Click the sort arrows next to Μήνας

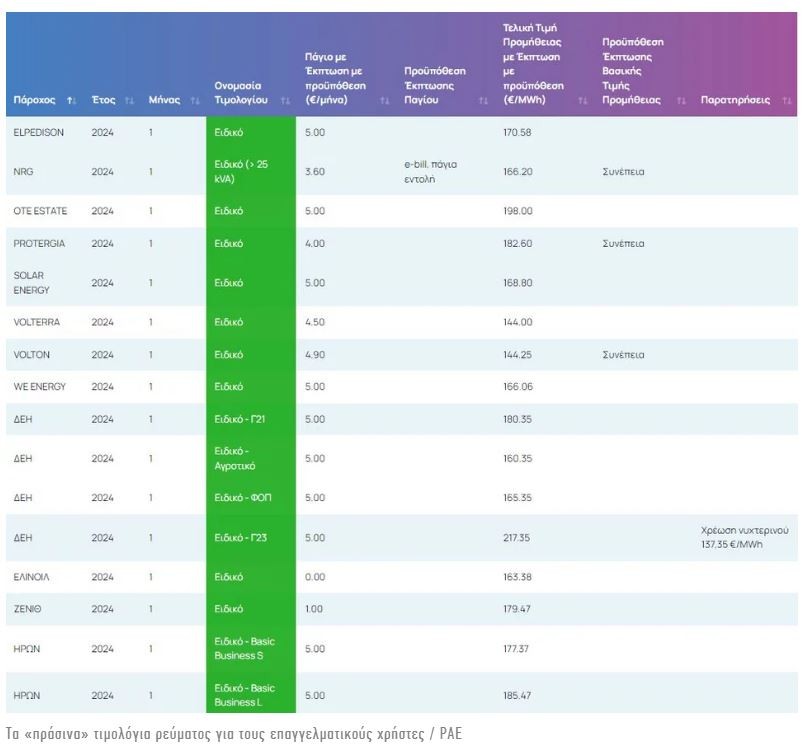click(x=195, y=101)
